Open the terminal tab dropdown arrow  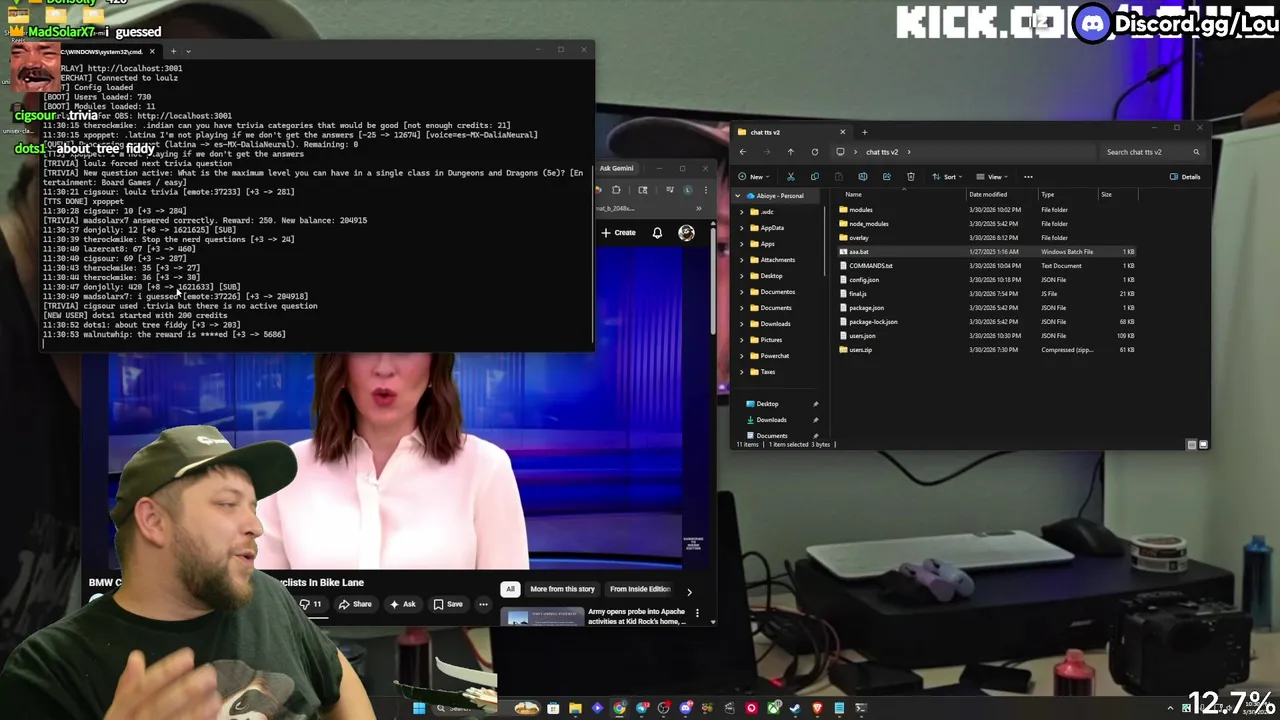coord(188,51)
